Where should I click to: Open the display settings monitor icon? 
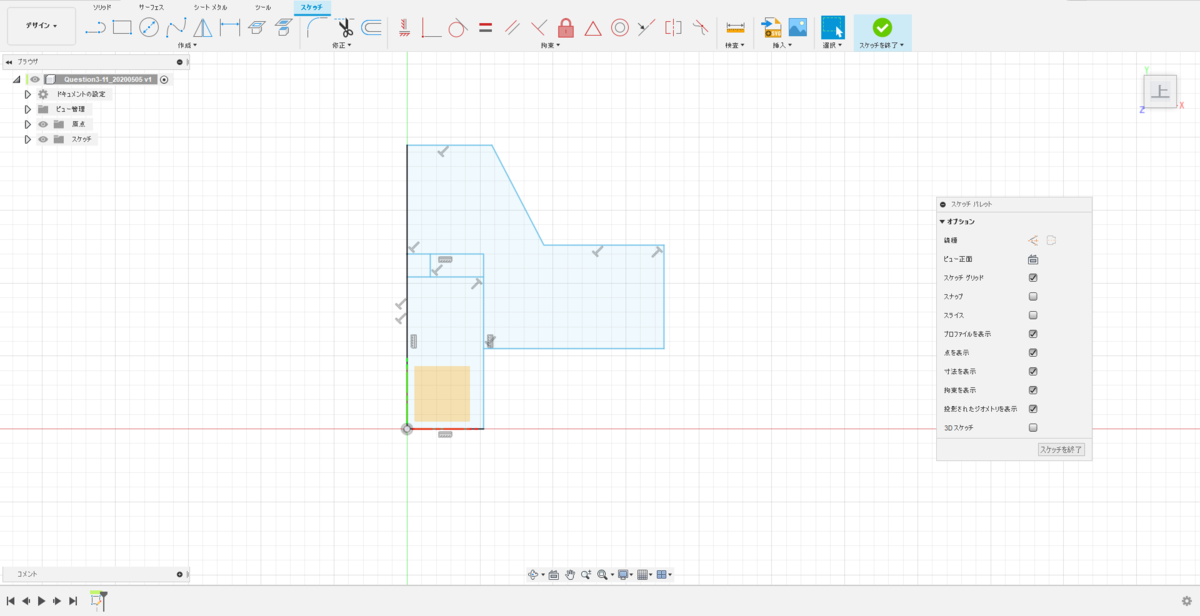(x=623, y=574)
